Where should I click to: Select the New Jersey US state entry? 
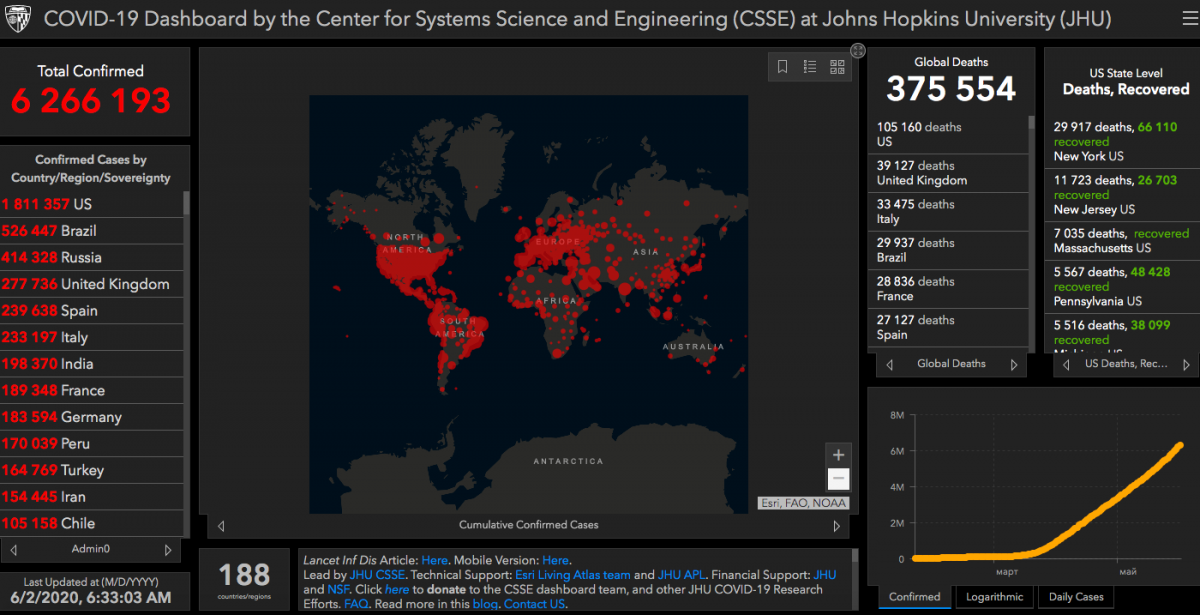[x=1122, y=195]
